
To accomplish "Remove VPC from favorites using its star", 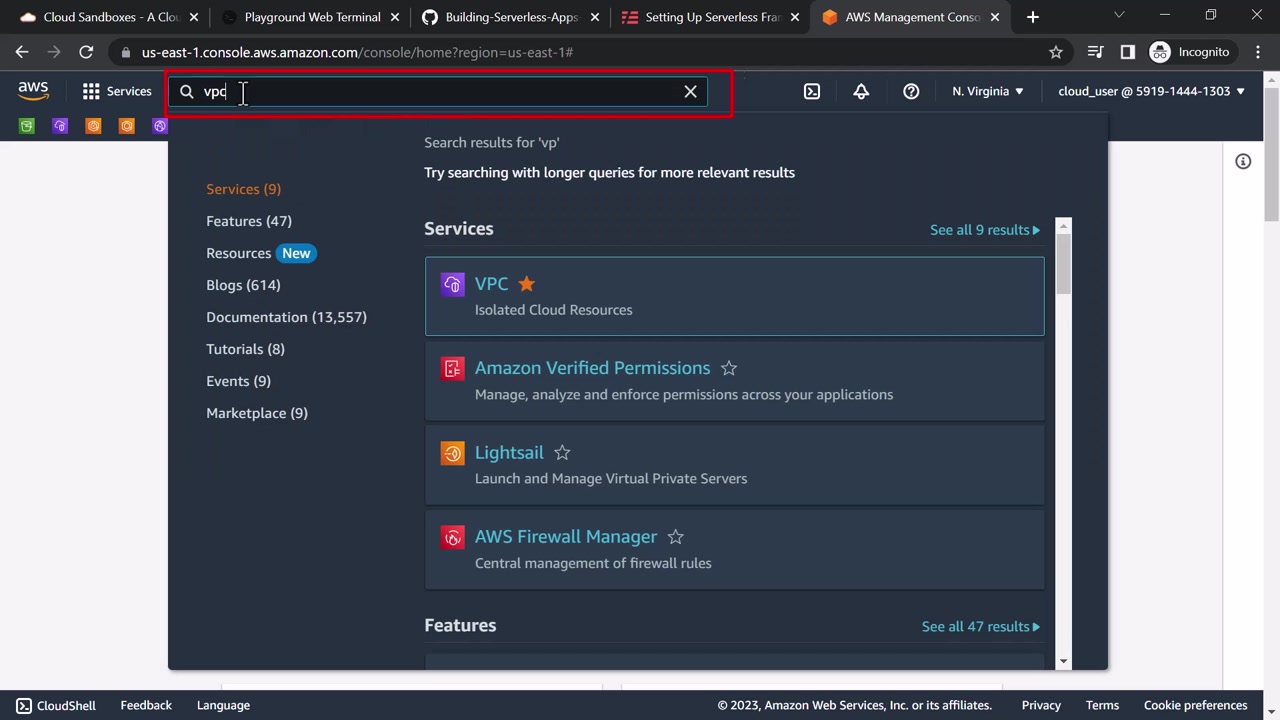I will tap(526, 284).
